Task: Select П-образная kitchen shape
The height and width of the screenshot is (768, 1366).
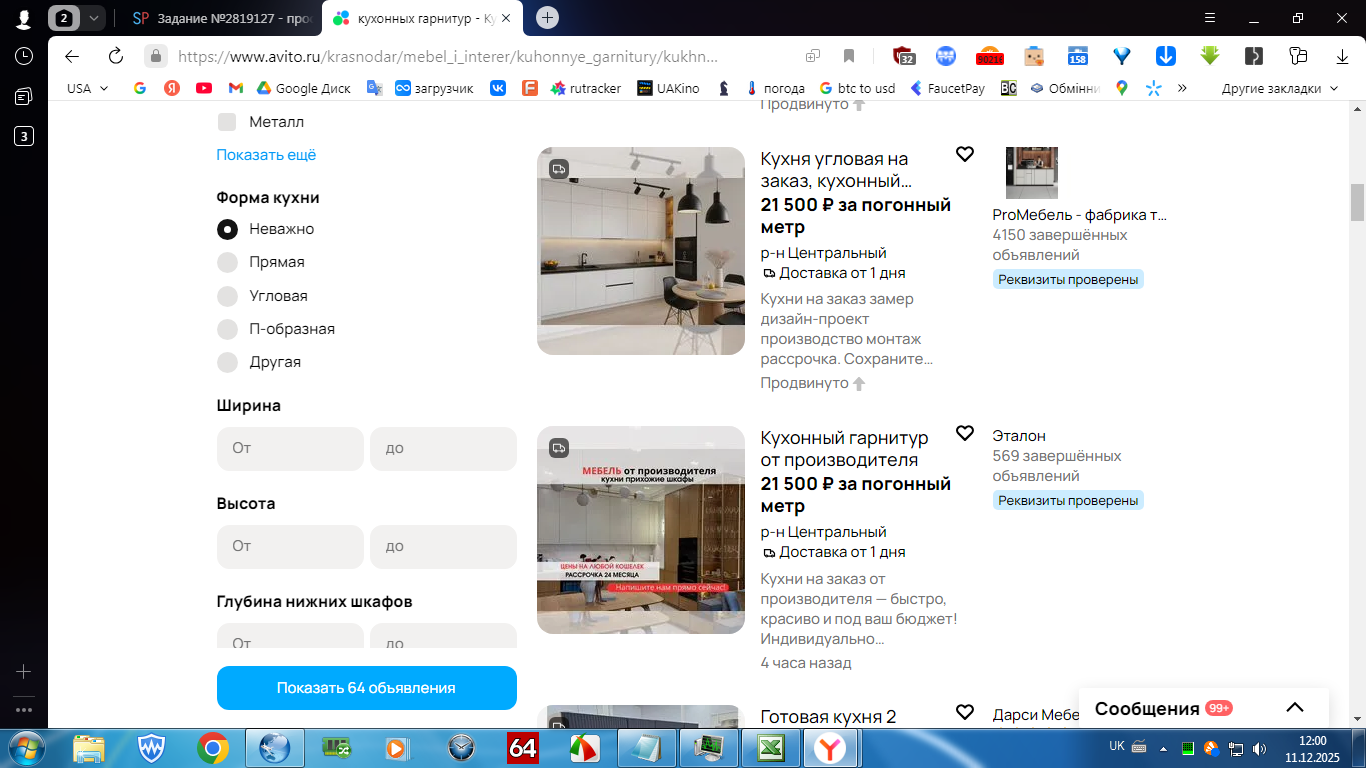Action: tap(227, 329)
